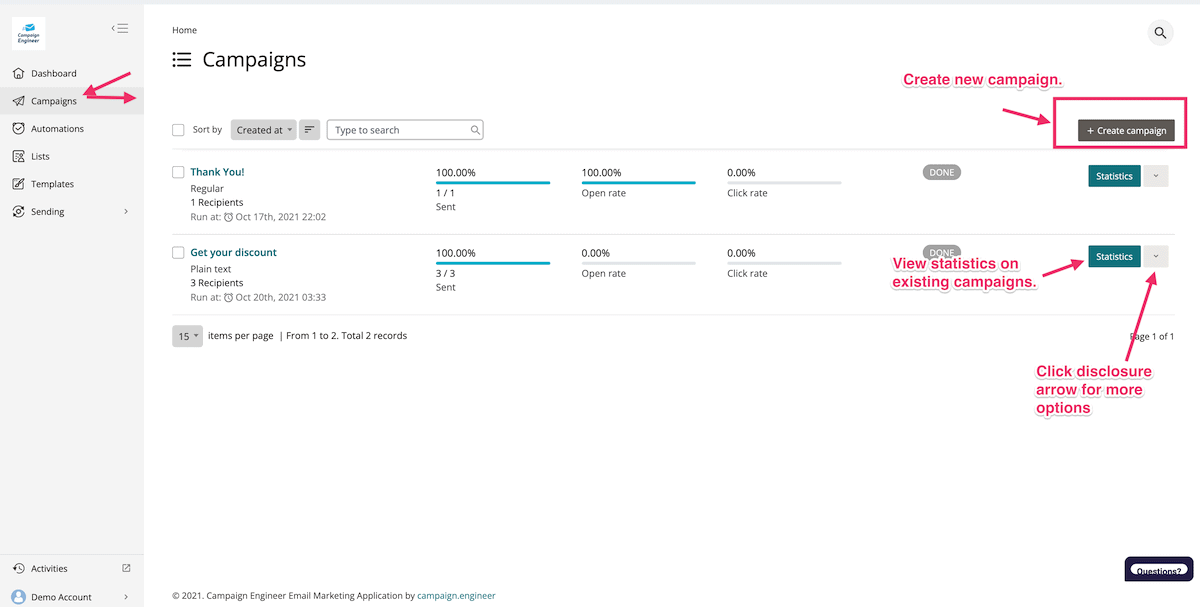The image size is (1200, 607).
Task: Expand more options for Get your discount
Action: (1156, 257)
